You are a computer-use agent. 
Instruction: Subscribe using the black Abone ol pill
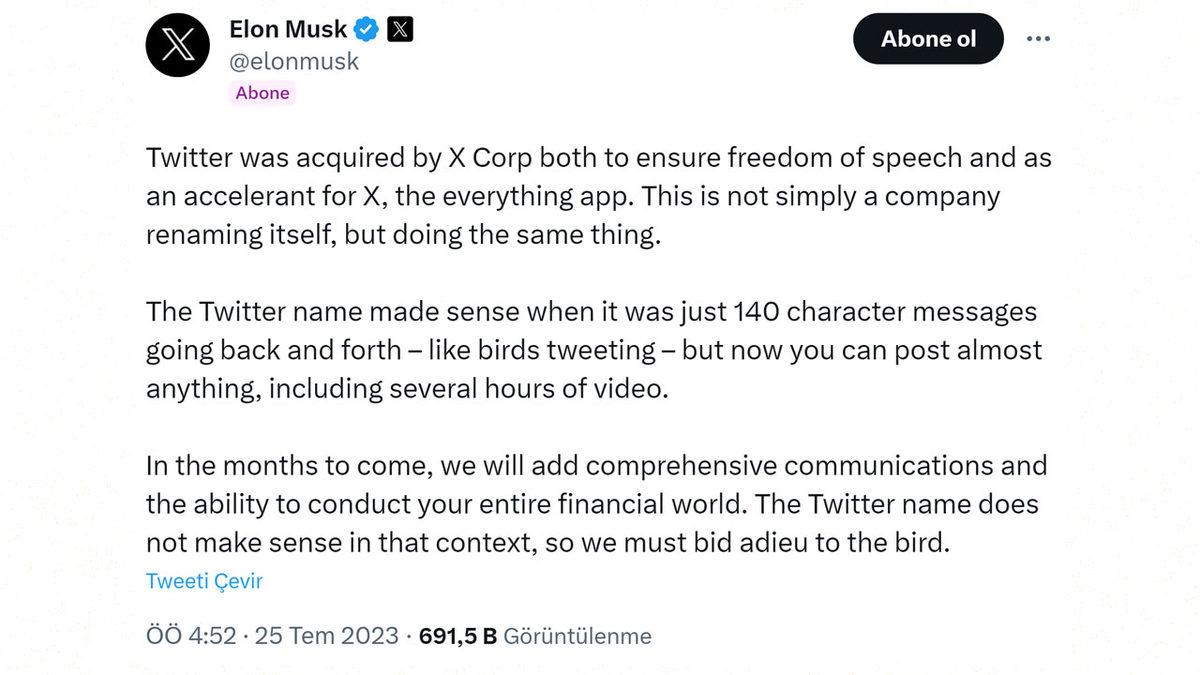(x=927, y=38)
